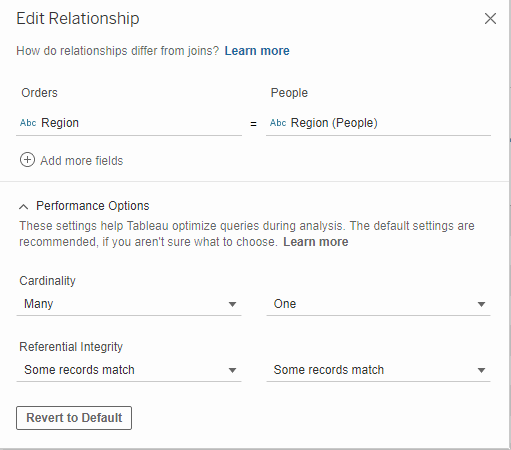
Task: Open the Orders cardinality Many dropdown arrow
Action: 232,304
